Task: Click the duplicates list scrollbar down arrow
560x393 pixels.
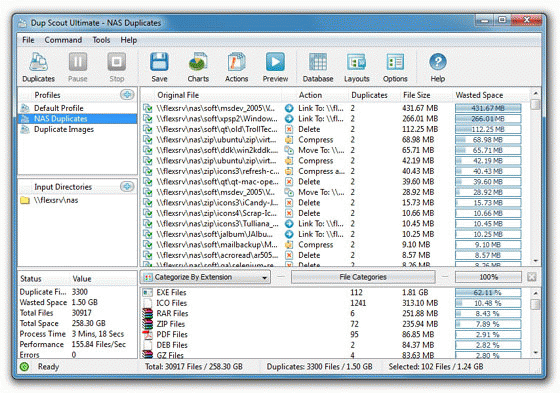Action: pyautogui.click(x=535, y=261)
